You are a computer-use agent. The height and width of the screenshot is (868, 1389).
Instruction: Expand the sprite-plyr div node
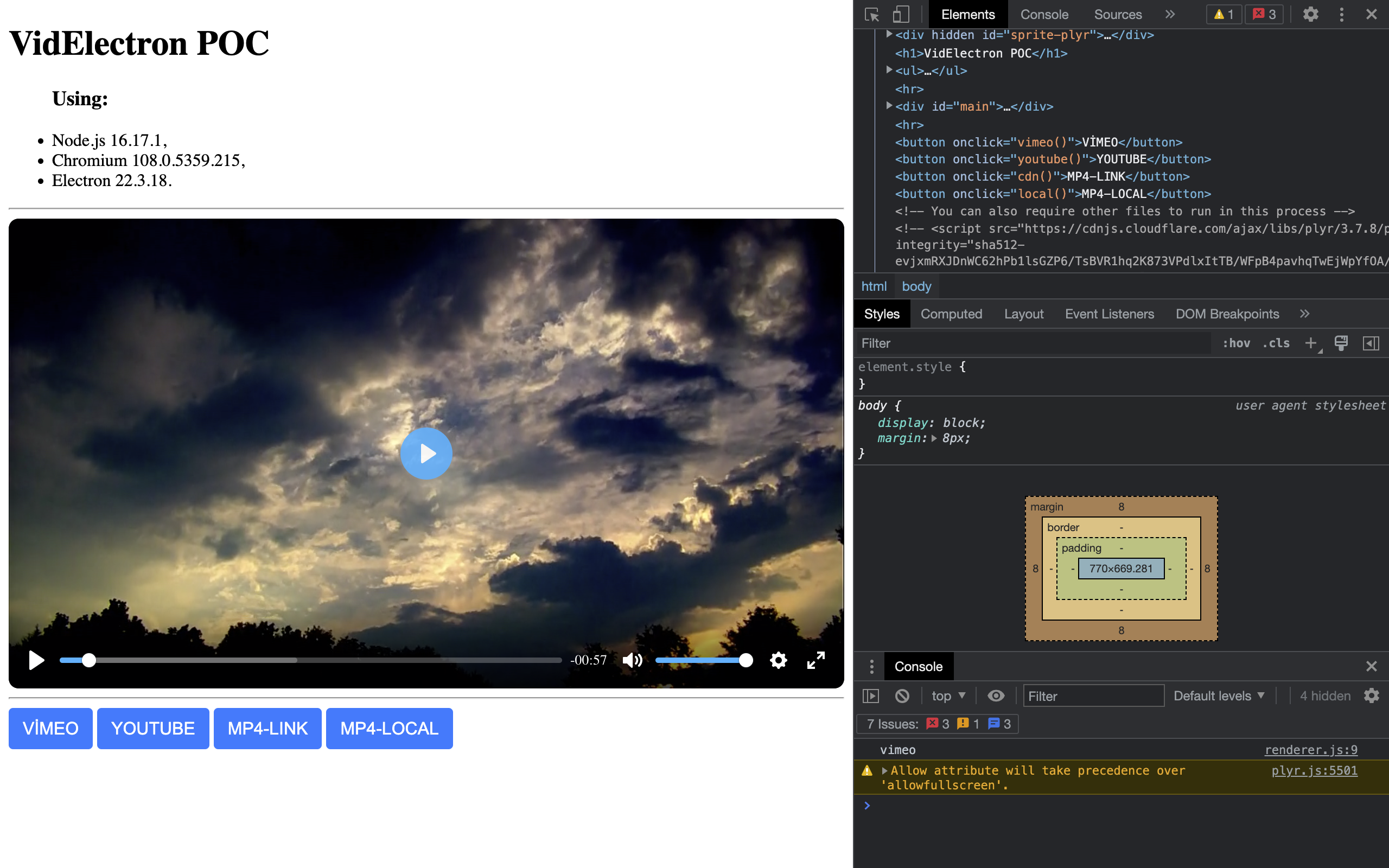889,34
